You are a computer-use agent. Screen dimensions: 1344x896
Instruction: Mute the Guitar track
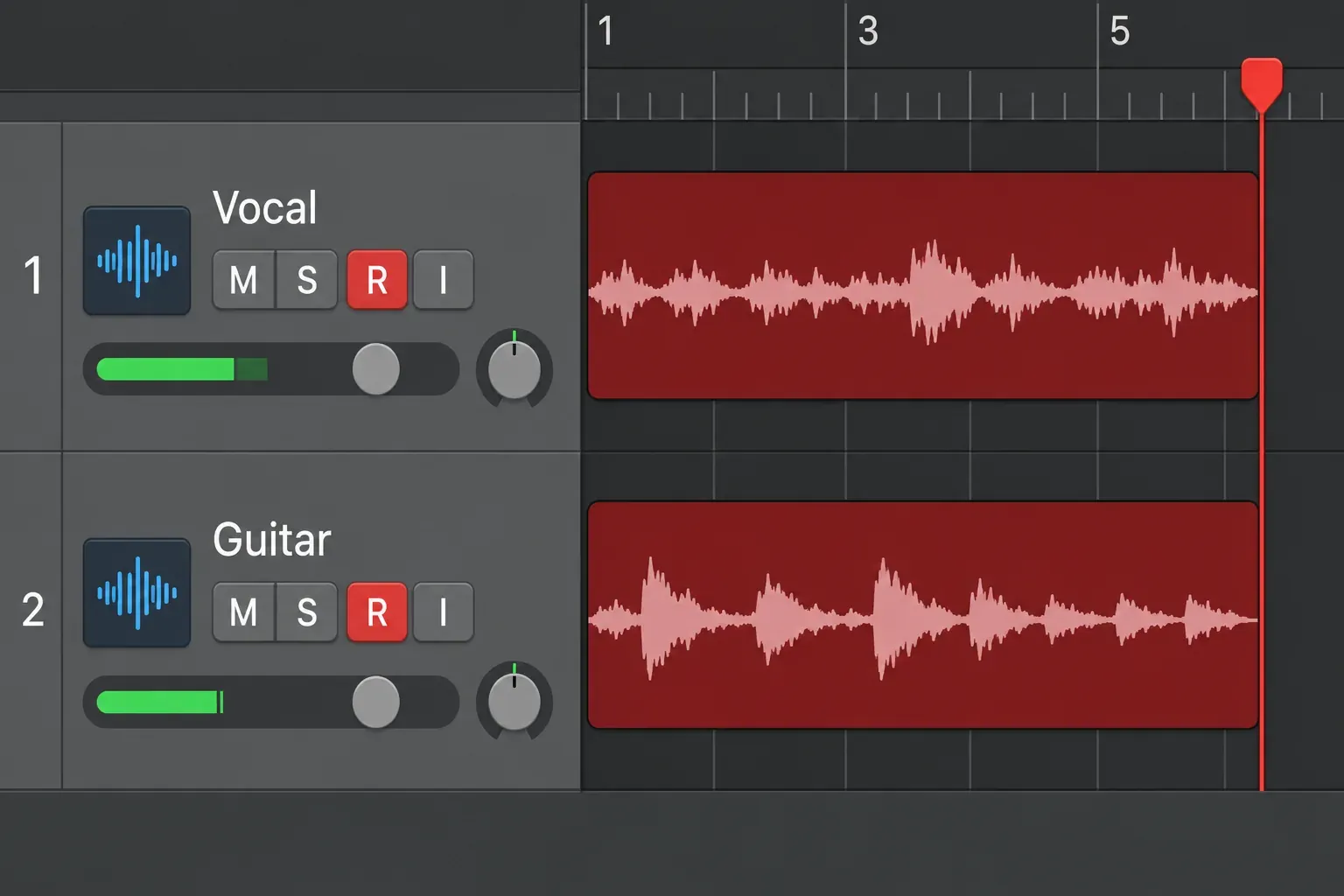244,612
